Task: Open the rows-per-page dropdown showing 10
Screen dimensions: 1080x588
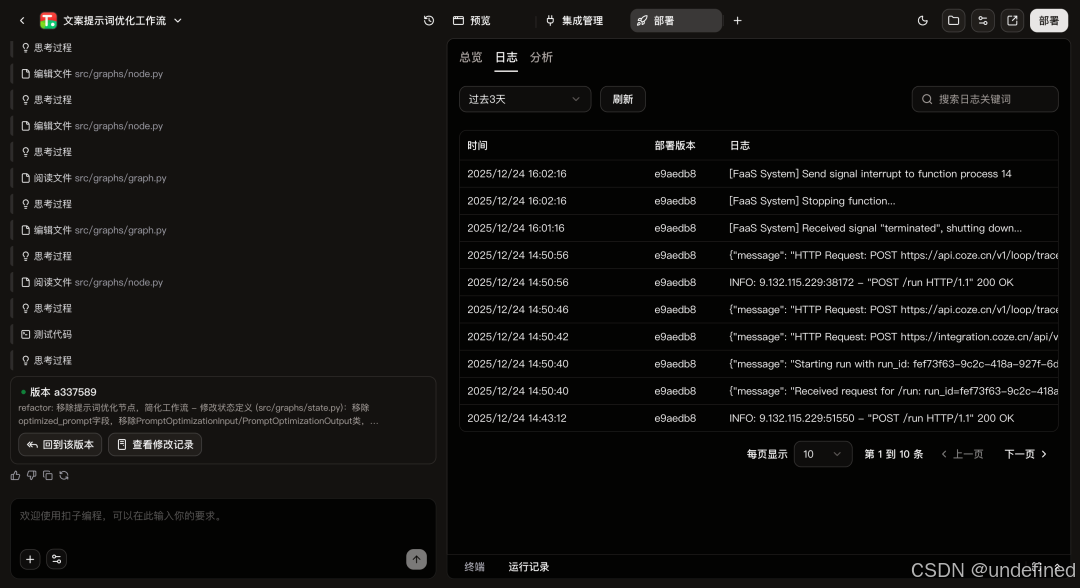Action: coord(823,454)
